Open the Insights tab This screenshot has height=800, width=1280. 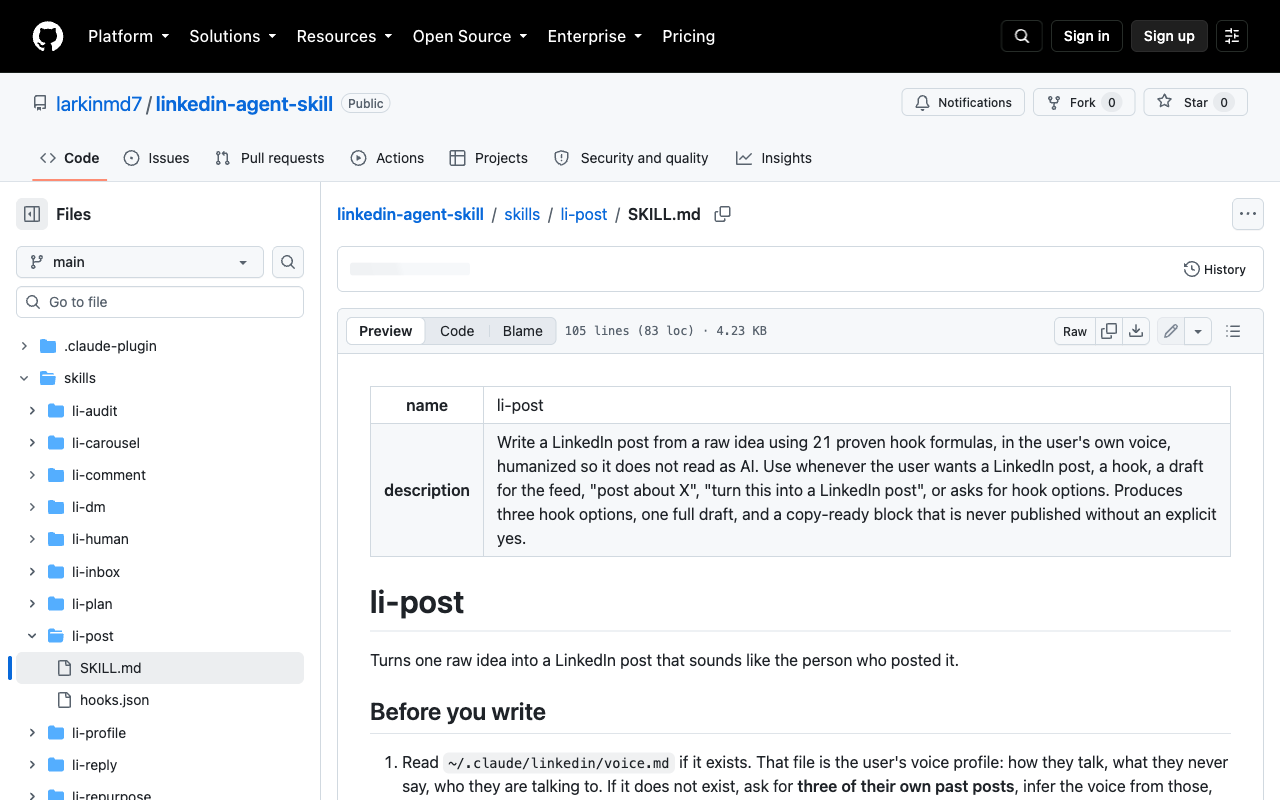click(x=774, y=158)
